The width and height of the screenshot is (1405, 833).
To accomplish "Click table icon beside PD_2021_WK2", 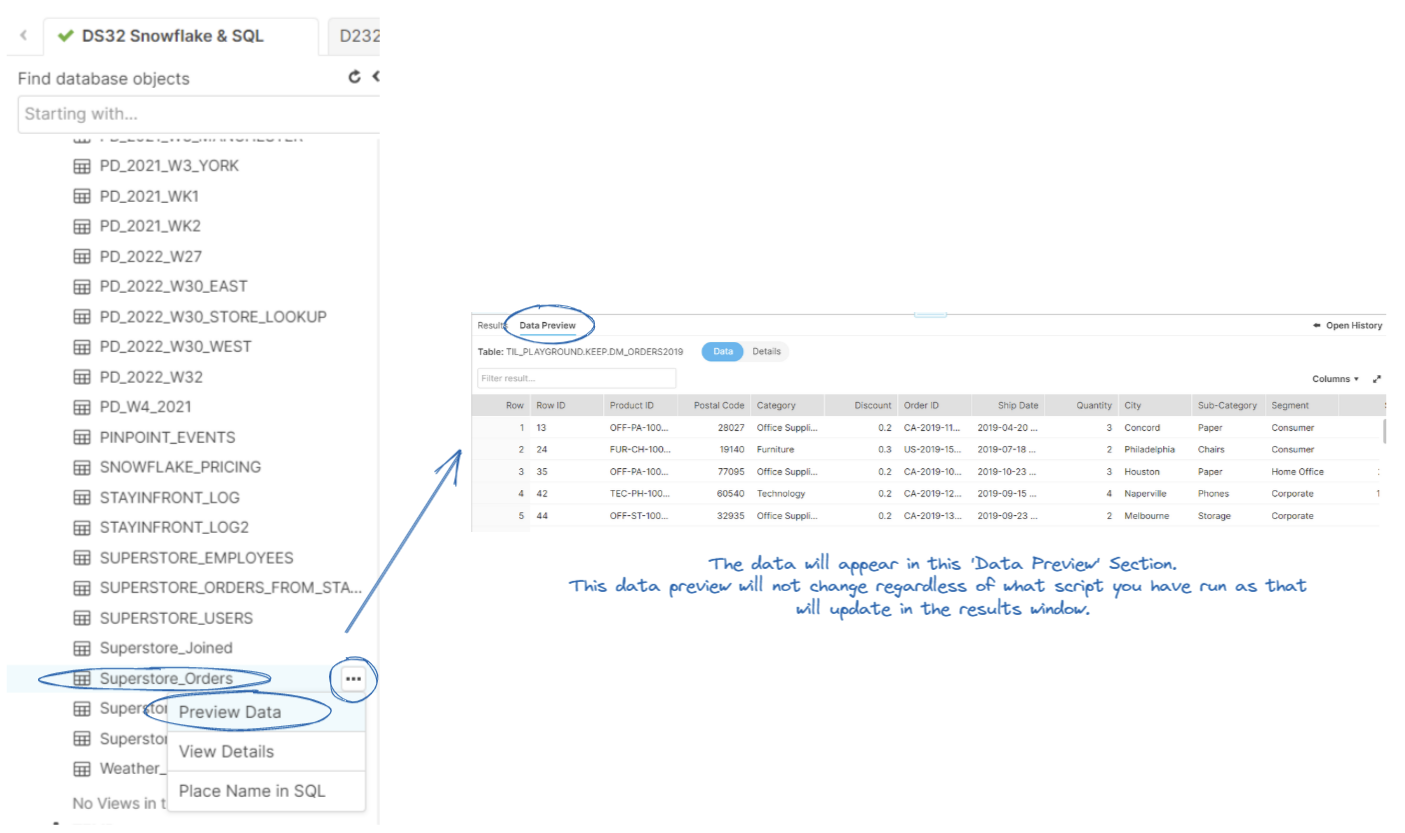I will point(82,226).
